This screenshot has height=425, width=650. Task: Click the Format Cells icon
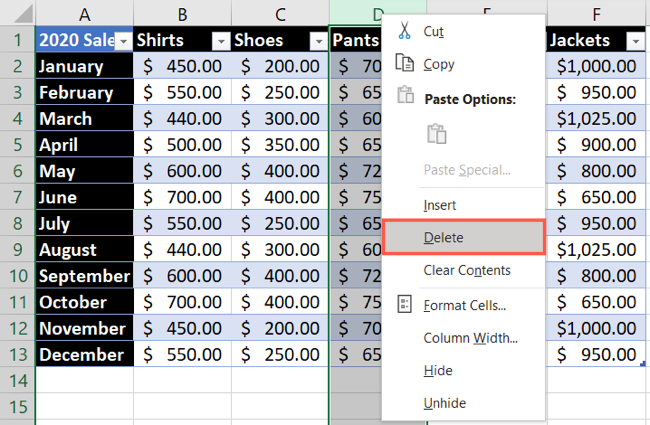tap(405, 304)
